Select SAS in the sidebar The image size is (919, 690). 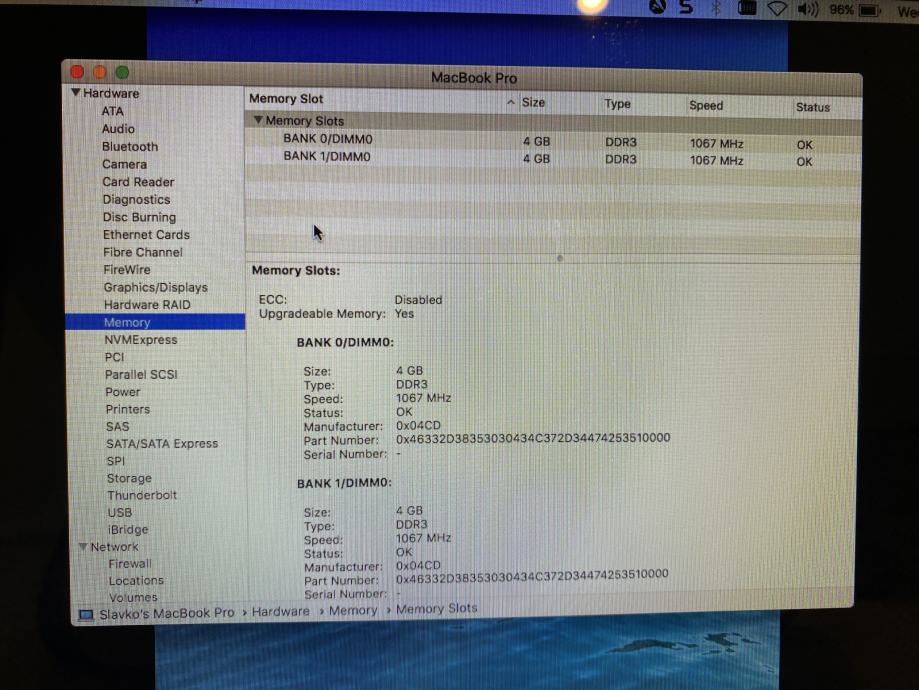point(117,426)
